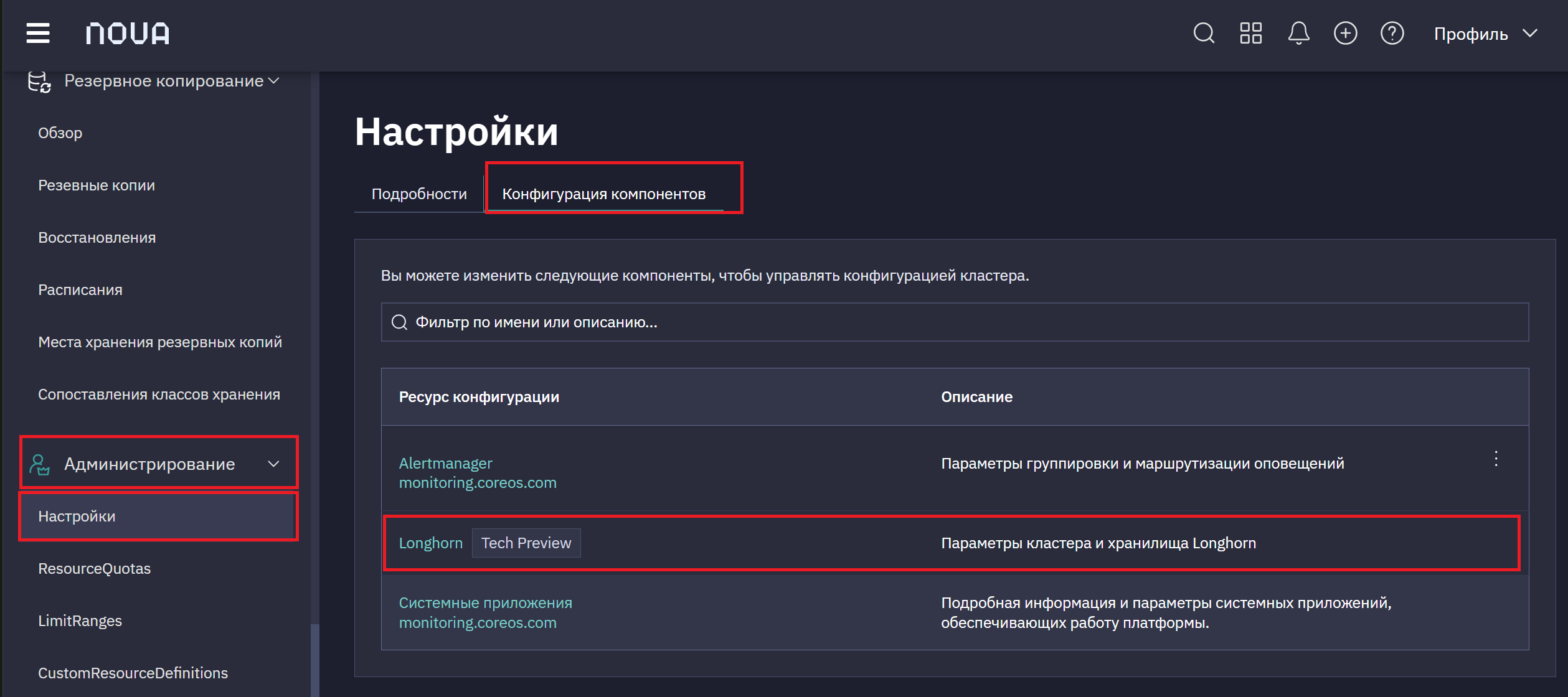The width and height of the screenshot is (1568, 697).
Task: Open the Системные приложения link
Action: click(485, 602)
